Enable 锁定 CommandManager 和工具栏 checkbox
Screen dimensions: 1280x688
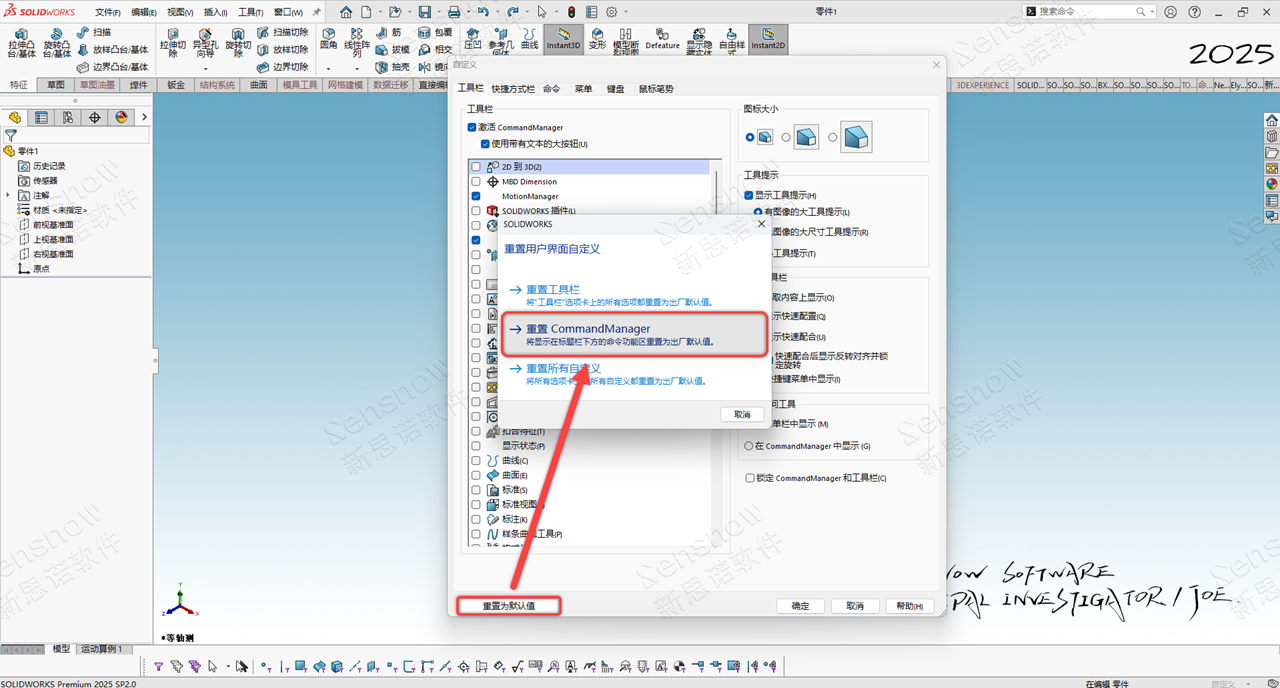coord(750,478)
